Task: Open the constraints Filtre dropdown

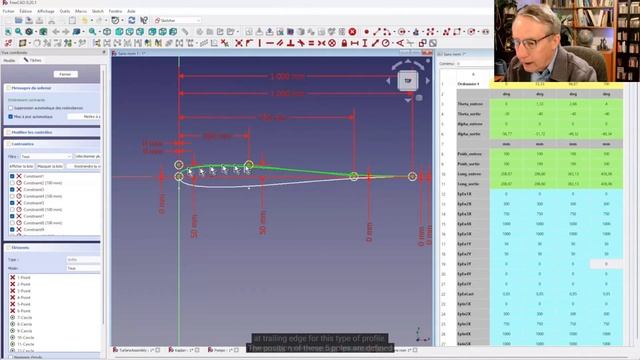Action: tap(46, 156)
